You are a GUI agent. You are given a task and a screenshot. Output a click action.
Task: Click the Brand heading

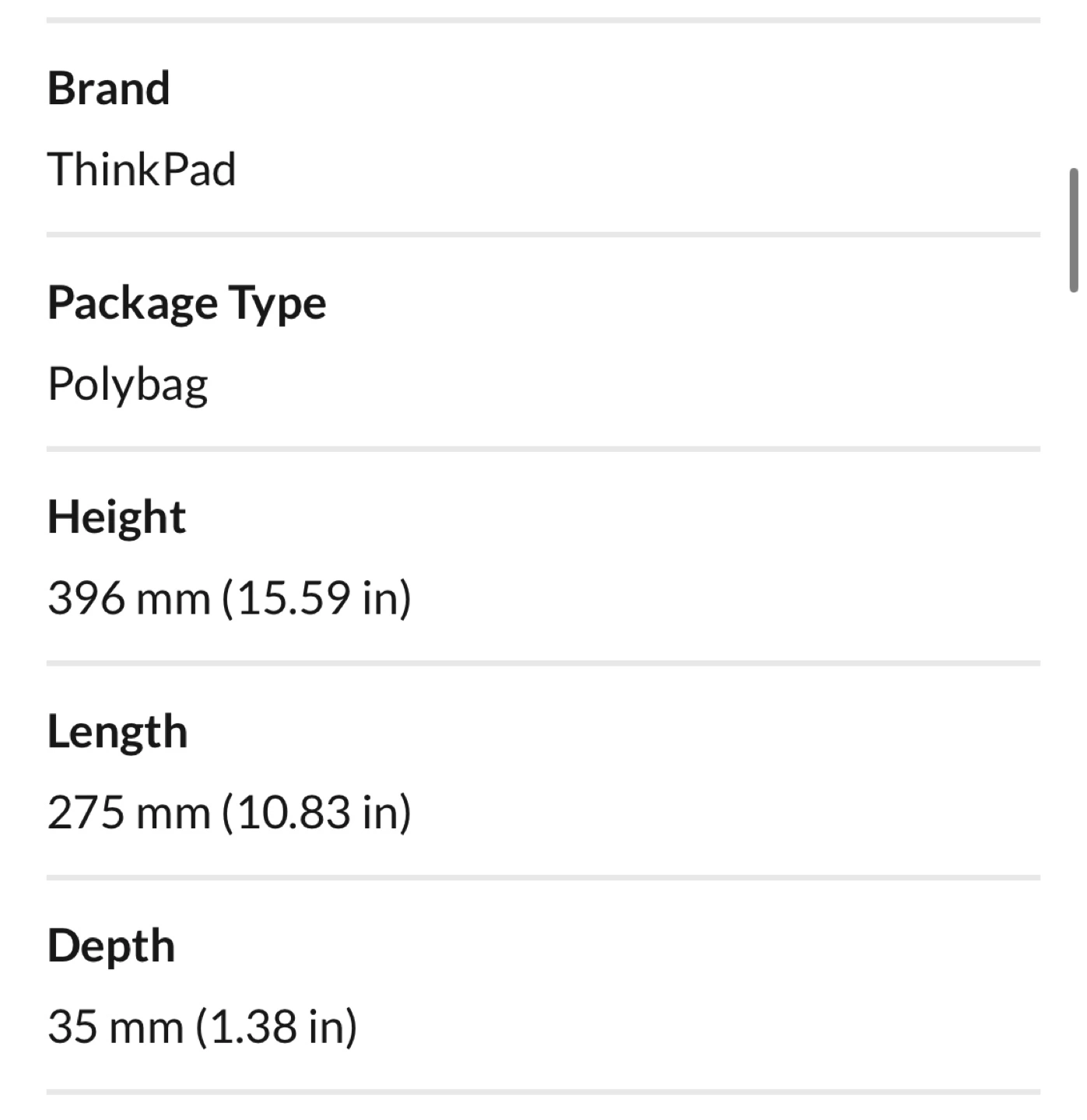(x=108, y=88)
